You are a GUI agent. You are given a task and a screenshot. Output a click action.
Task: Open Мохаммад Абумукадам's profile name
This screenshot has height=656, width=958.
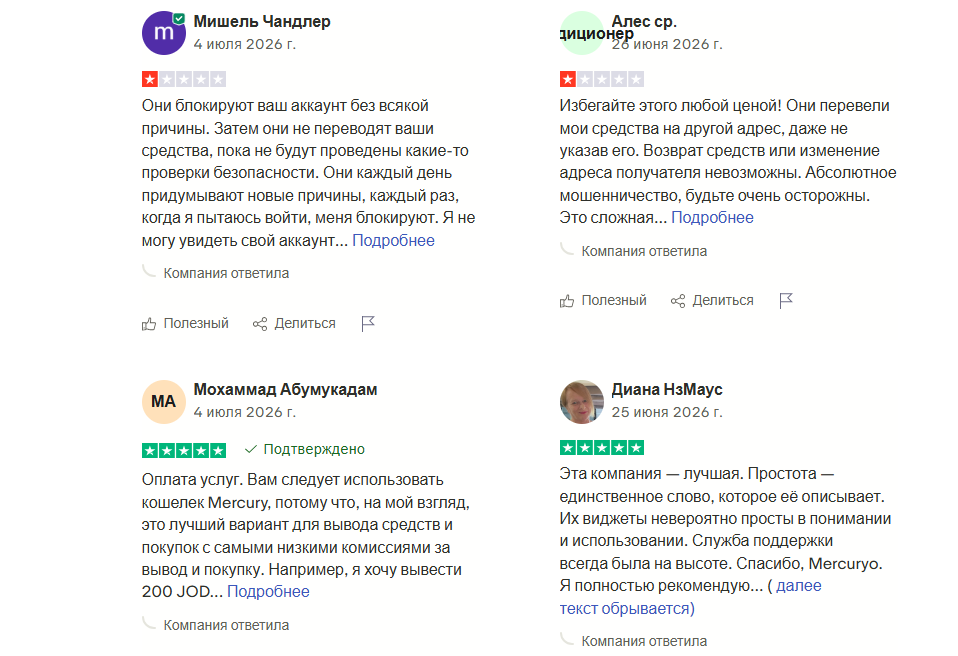tap(285, 390)
